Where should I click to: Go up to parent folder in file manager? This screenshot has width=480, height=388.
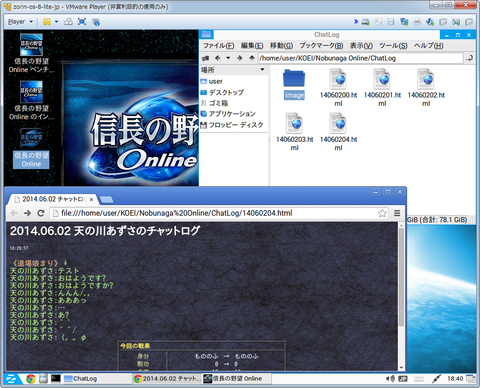coord(252,58)
